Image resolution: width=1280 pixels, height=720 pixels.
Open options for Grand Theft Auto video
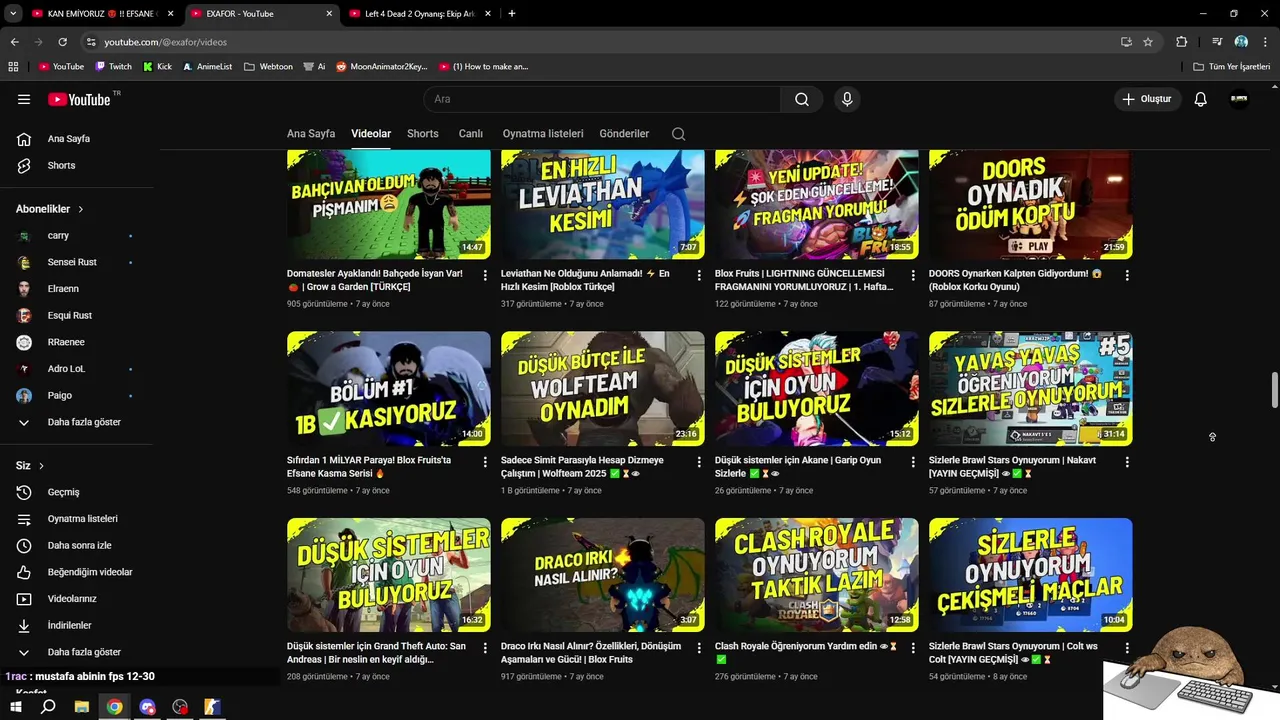click(x=485, y=648)
